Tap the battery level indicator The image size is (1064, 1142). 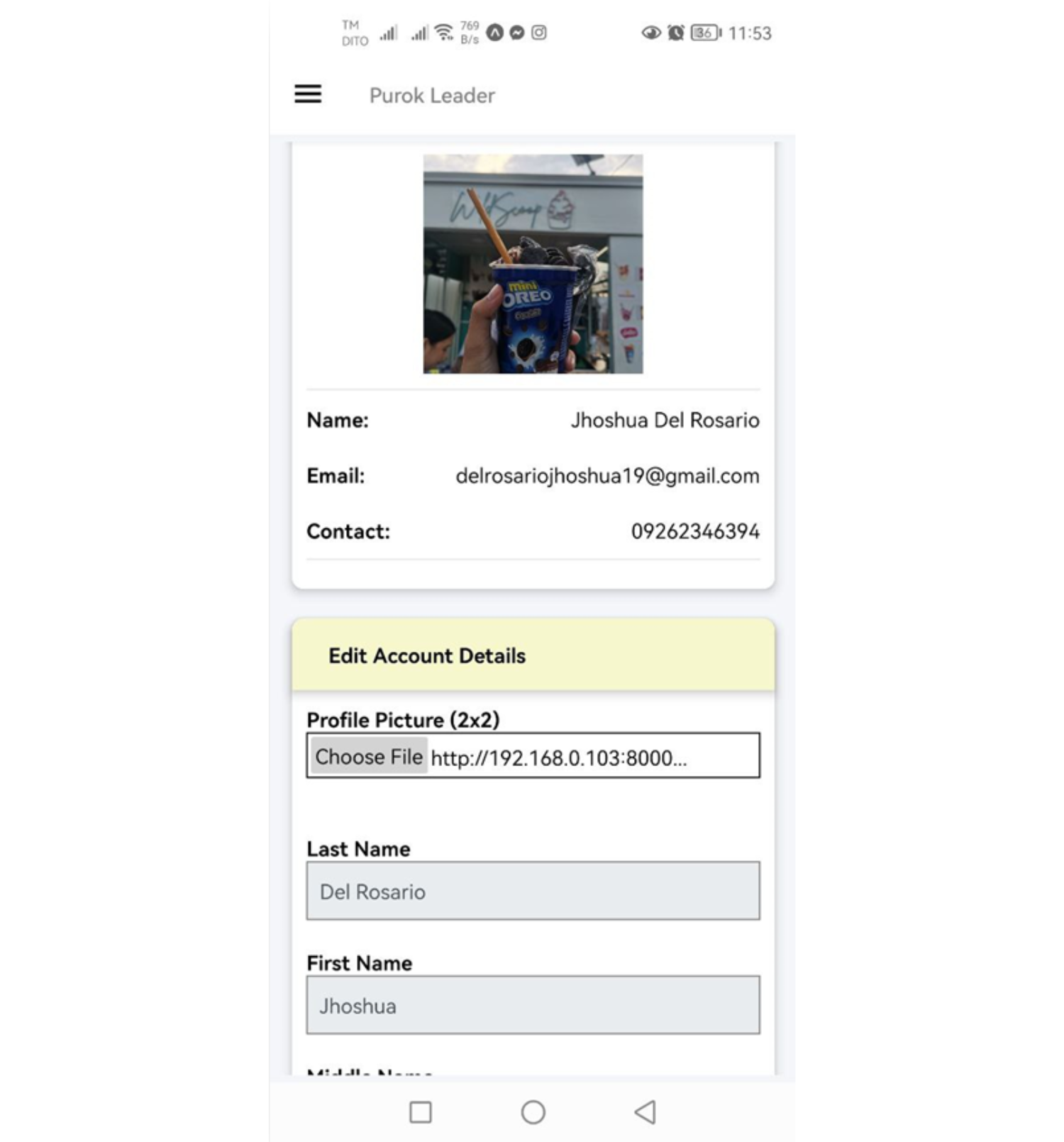(705, 33)
